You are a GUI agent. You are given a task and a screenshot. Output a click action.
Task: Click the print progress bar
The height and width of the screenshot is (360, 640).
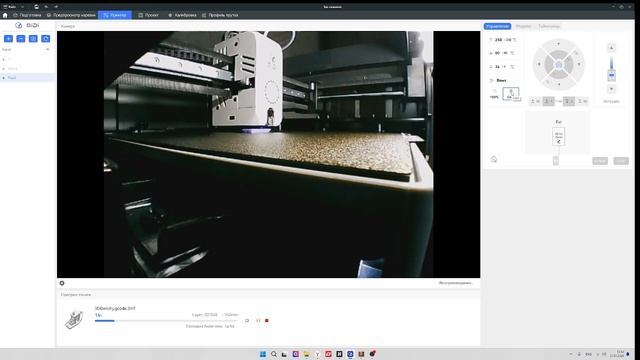pyautogui.click(x=166, y=321)
